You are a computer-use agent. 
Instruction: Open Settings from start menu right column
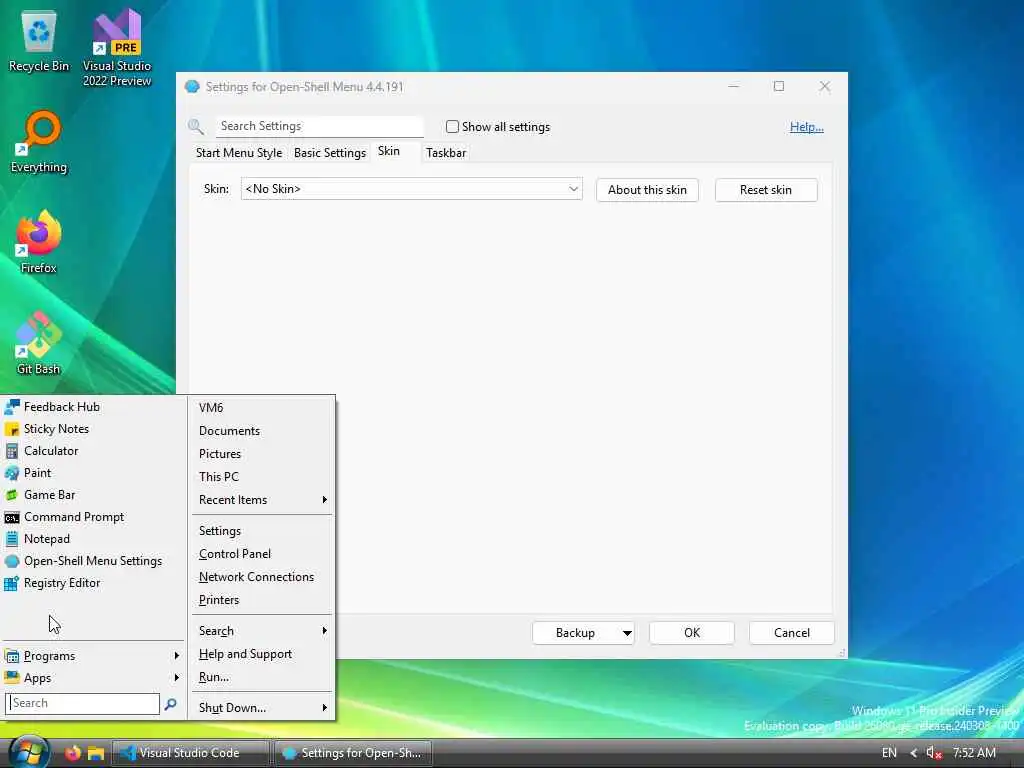pyautogui.click(x=263, y=531)
